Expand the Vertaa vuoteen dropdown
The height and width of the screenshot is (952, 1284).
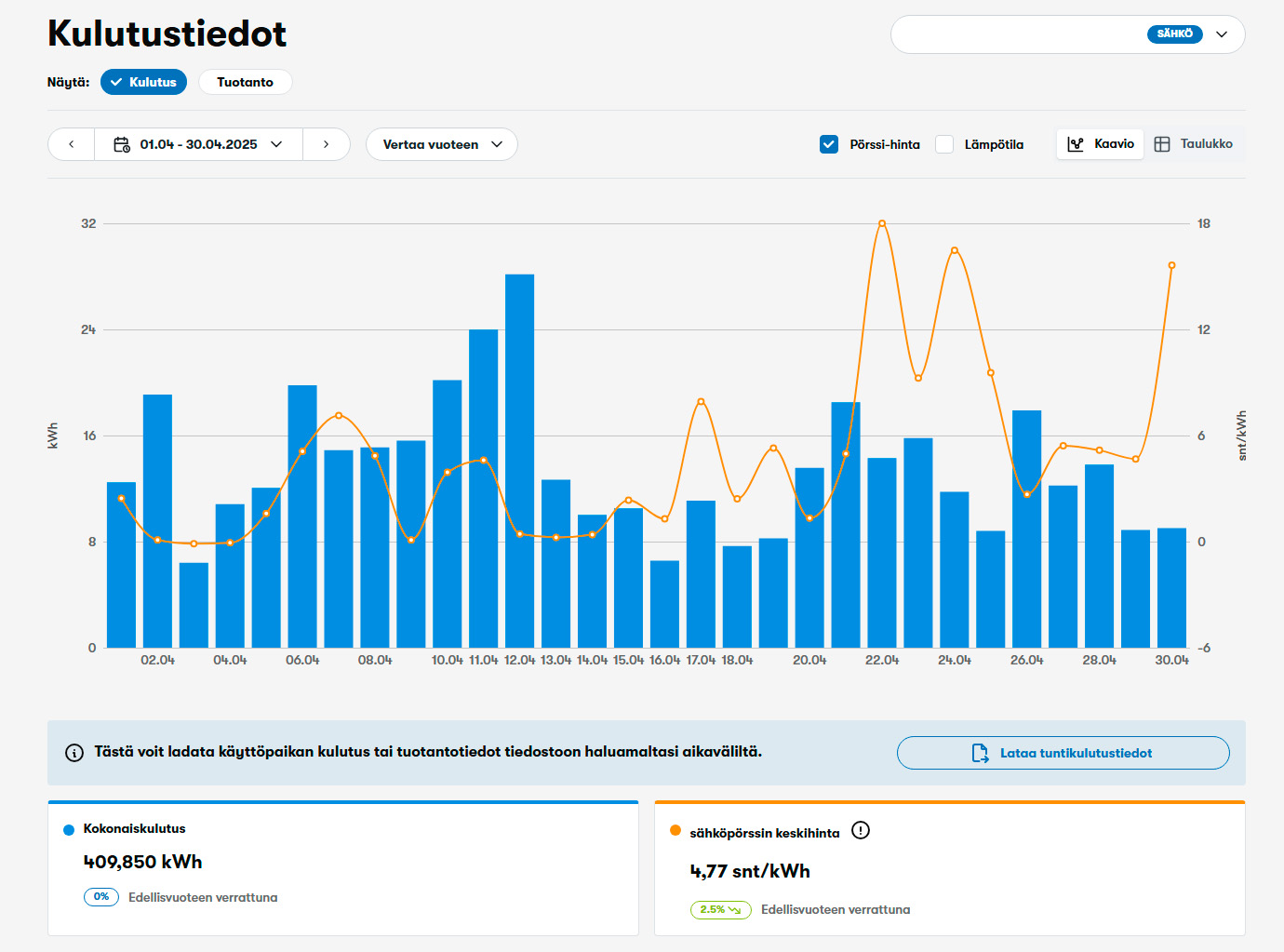coord(441,144)
